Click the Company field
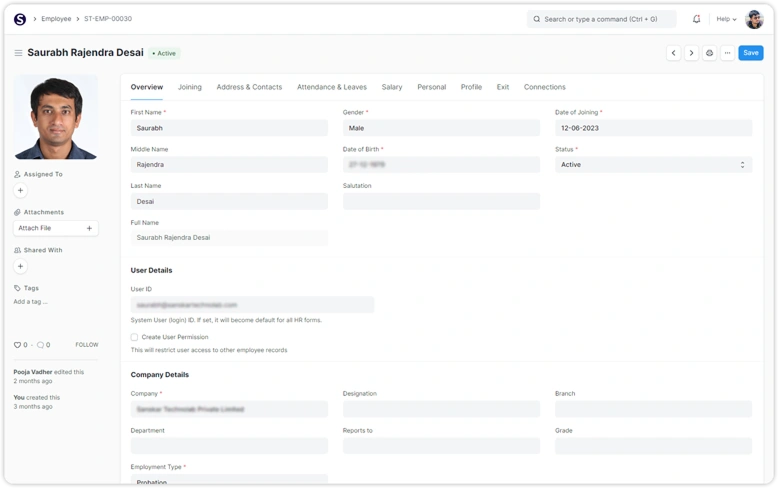Viewport: 778px width, 488px height. [229, 409]
